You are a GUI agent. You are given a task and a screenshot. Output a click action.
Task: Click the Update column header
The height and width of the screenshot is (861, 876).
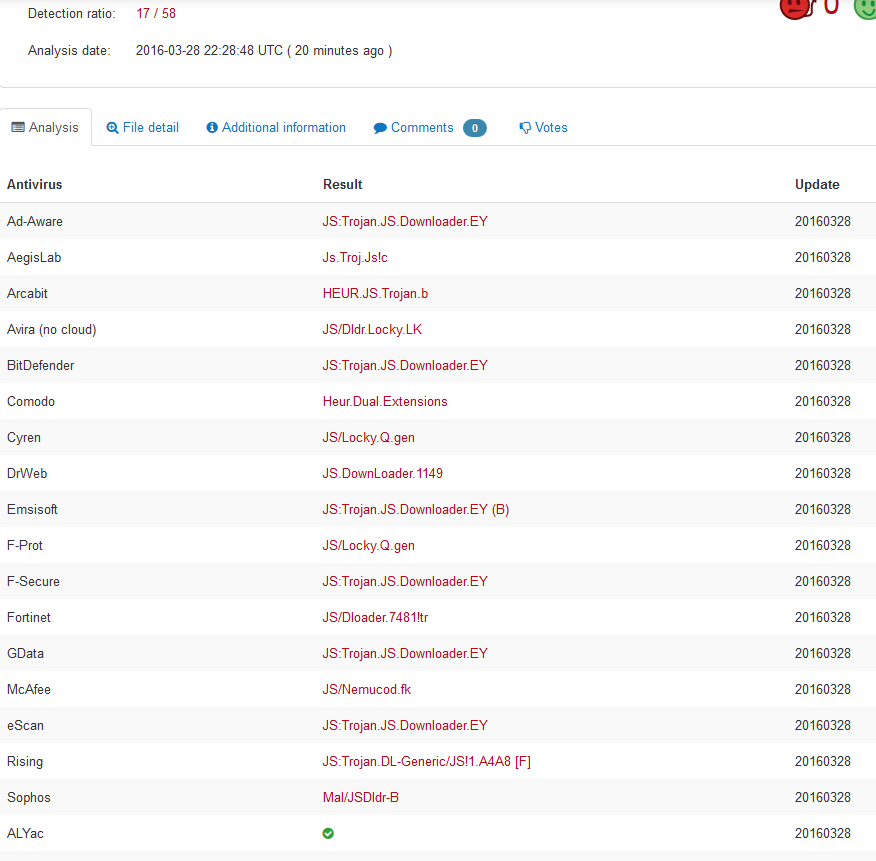[x=817, y=184]
